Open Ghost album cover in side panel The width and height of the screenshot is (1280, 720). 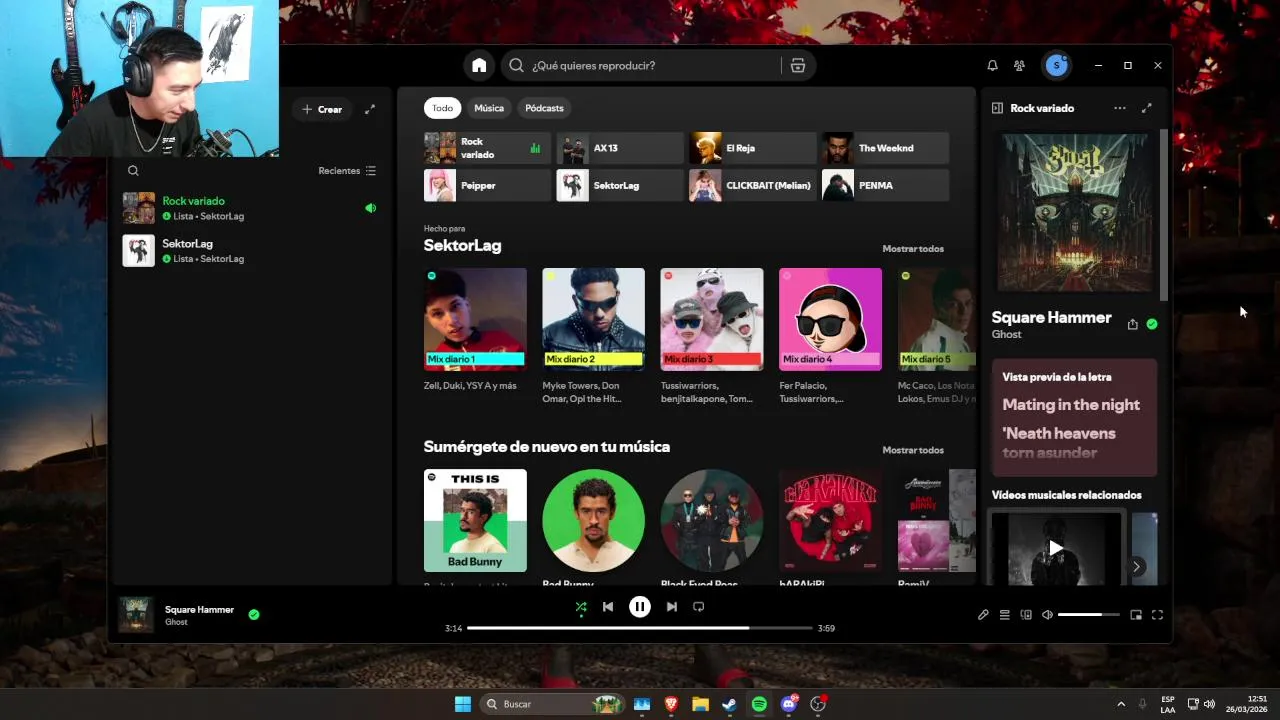pos(1075,213)
